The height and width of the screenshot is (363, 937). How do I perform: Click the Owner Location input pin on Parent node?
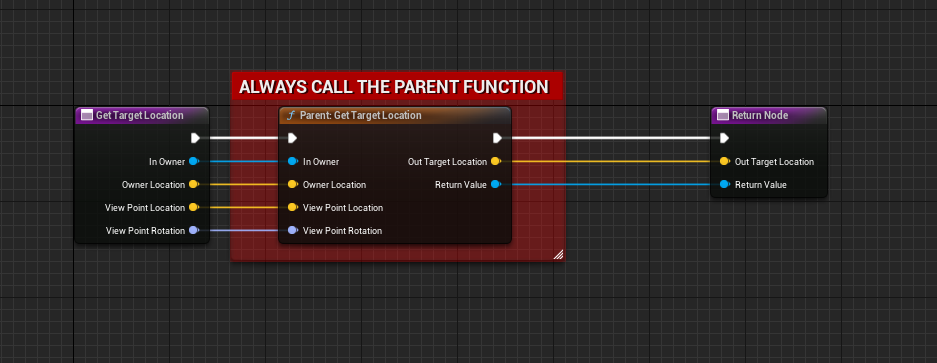(x=292, y=184)
